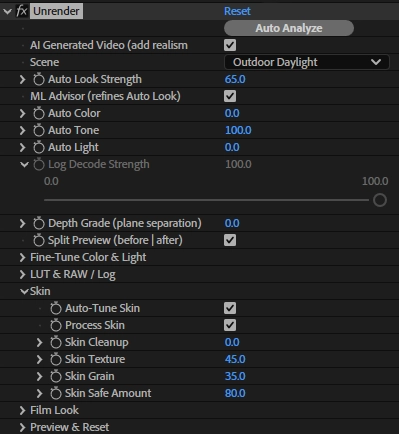The height and width of the screenshot is (434, 399).
Task: Uncheck Process Skin checkbox
Action: pyautogui.click(x=230, y=325)
